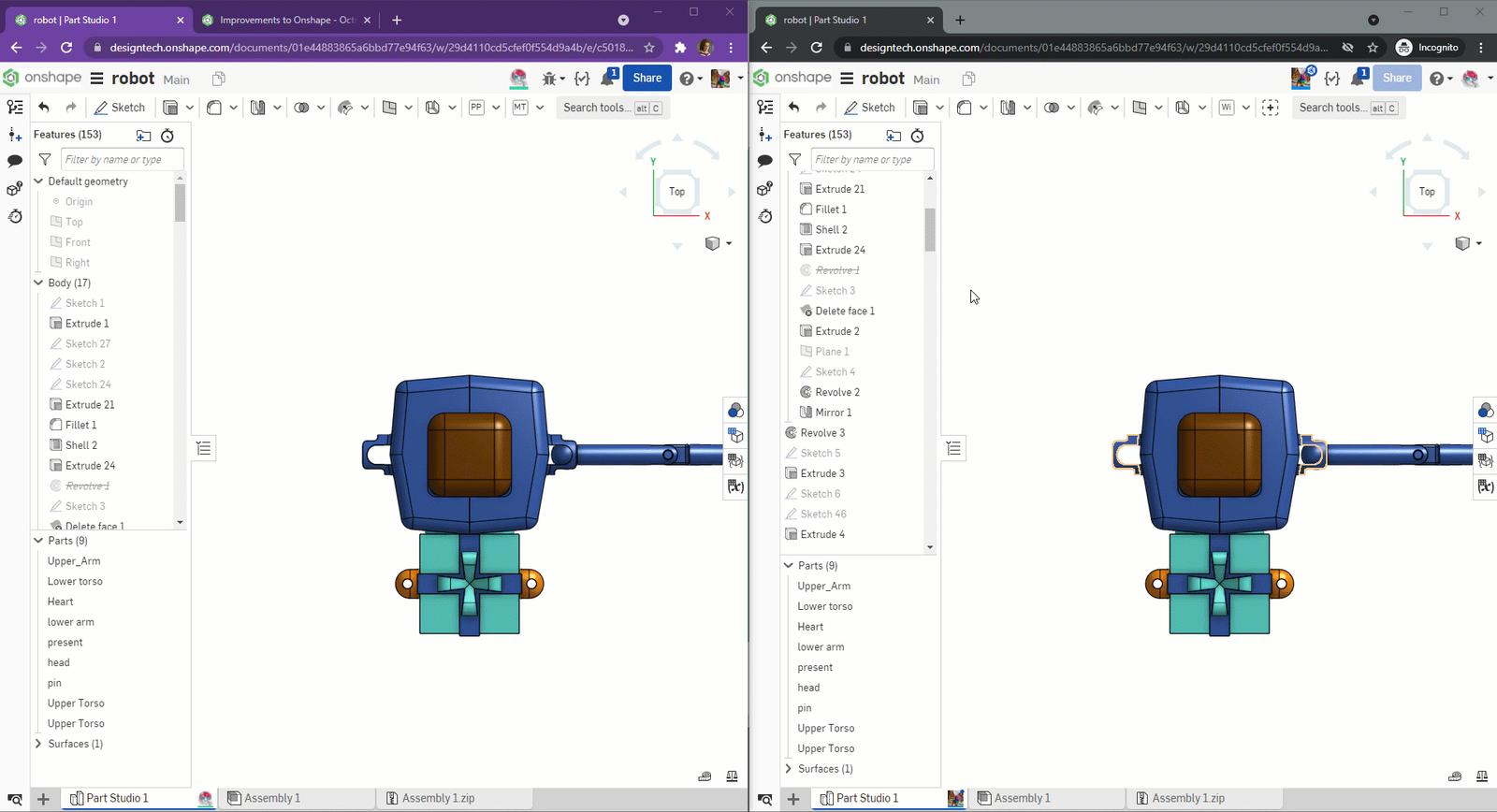Click the filter funnel icon in right window
This screenshot has width=1497, height=812.
click(x=794, y=160)
